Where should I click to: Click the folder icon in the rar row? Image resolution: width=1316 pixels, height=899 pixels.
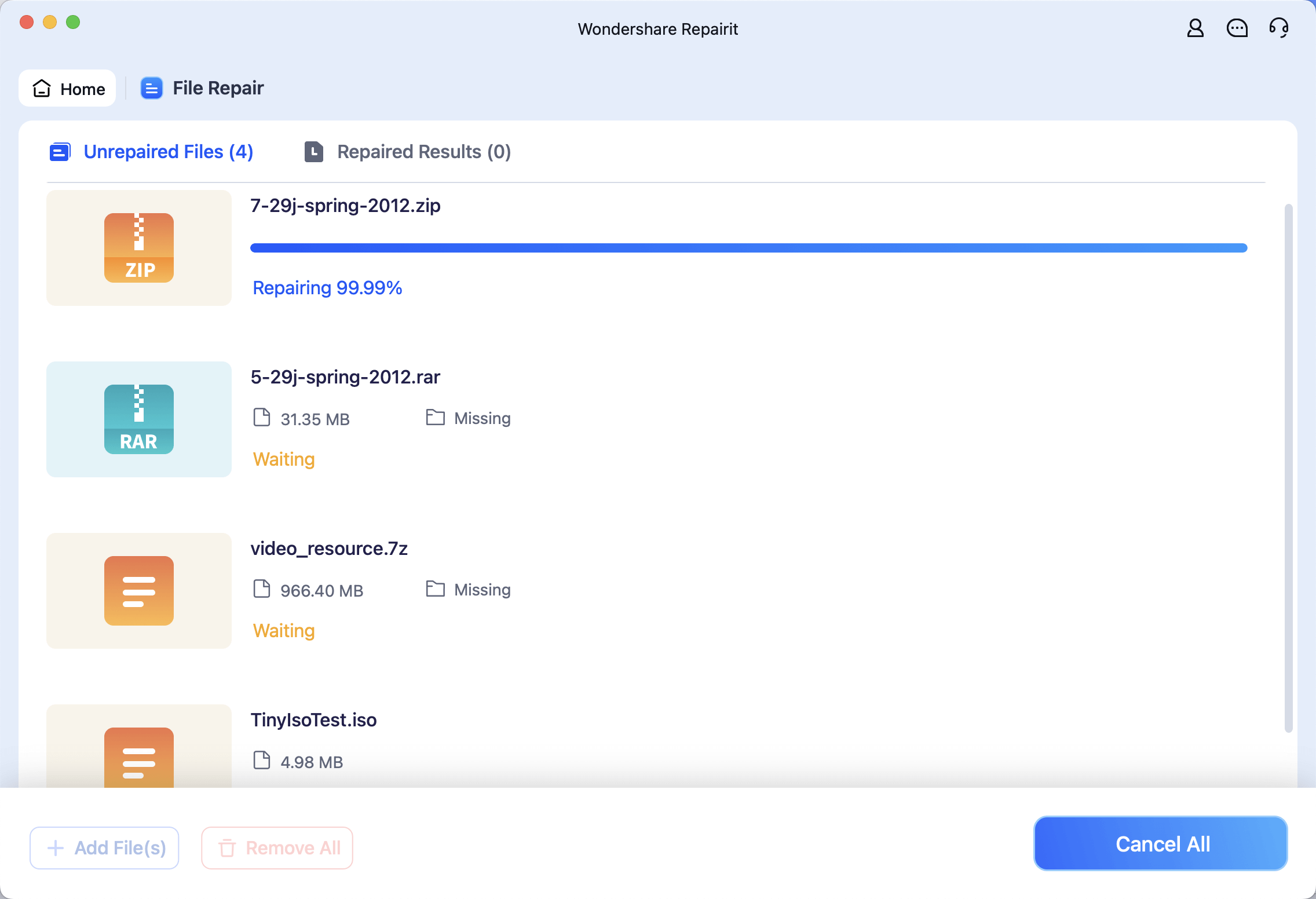click(x=436, y=417)
